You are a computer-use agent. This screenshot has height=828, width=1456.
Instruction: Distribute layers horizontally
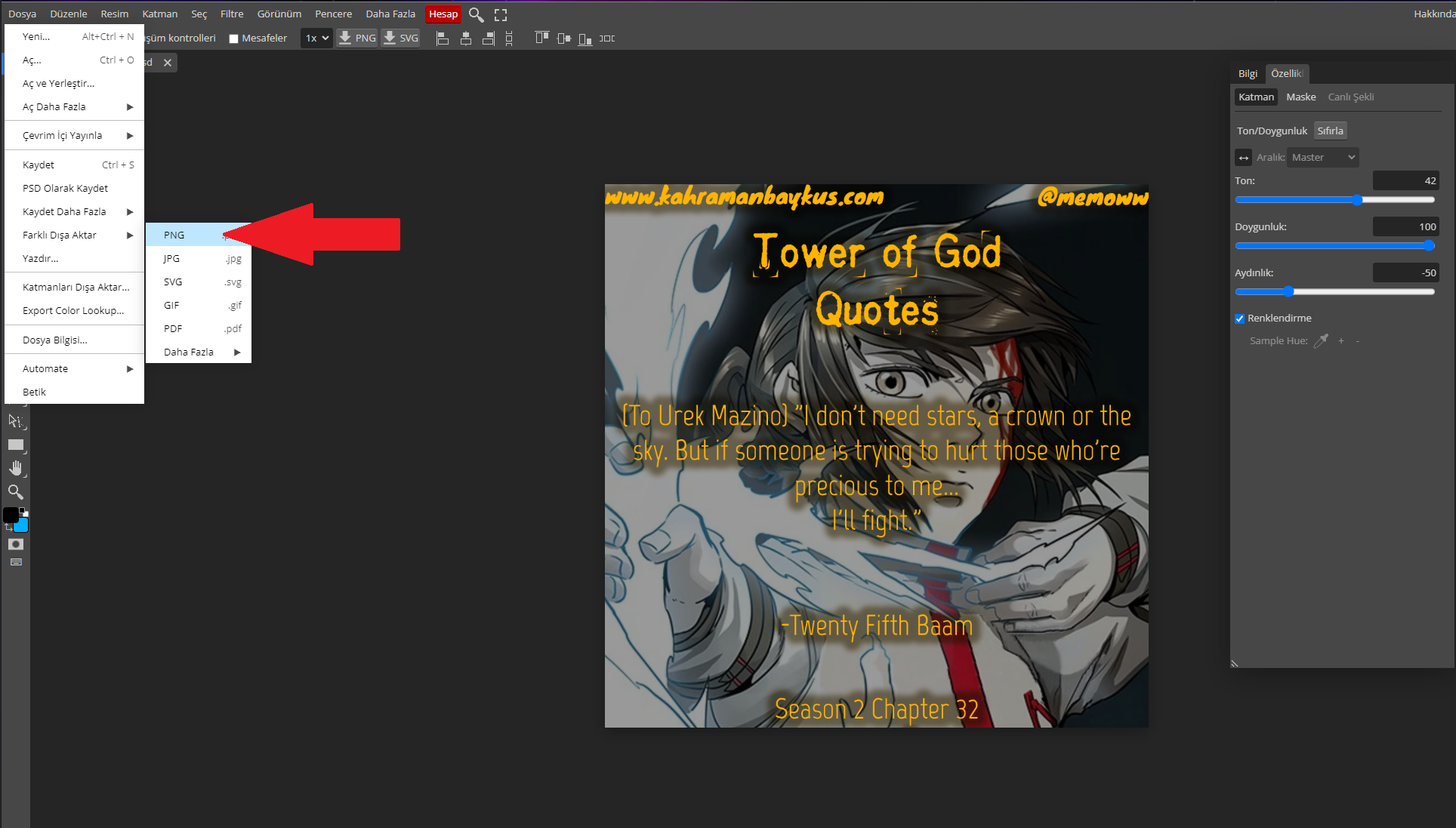point(607,38)
